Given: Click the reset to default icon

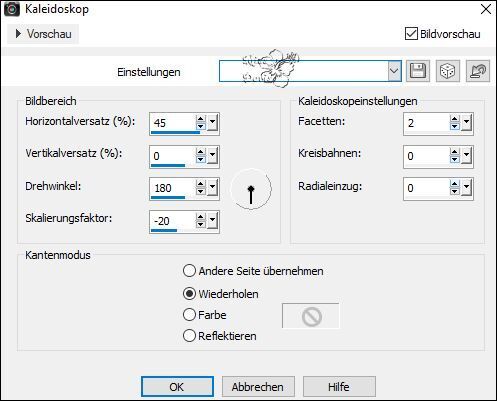Looking at the screenshot, I should click(x=478, y=71).
